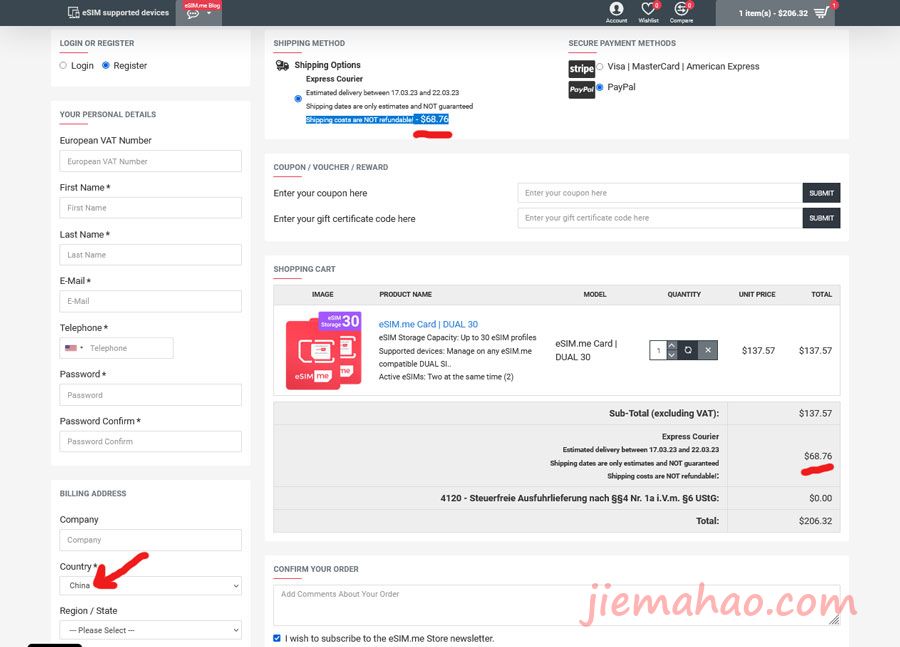The image size is (900, 647).
Task: Open the eSIM.me Card DUAL 30 product link
Action: pyautogui.click(x=428, y=324)
